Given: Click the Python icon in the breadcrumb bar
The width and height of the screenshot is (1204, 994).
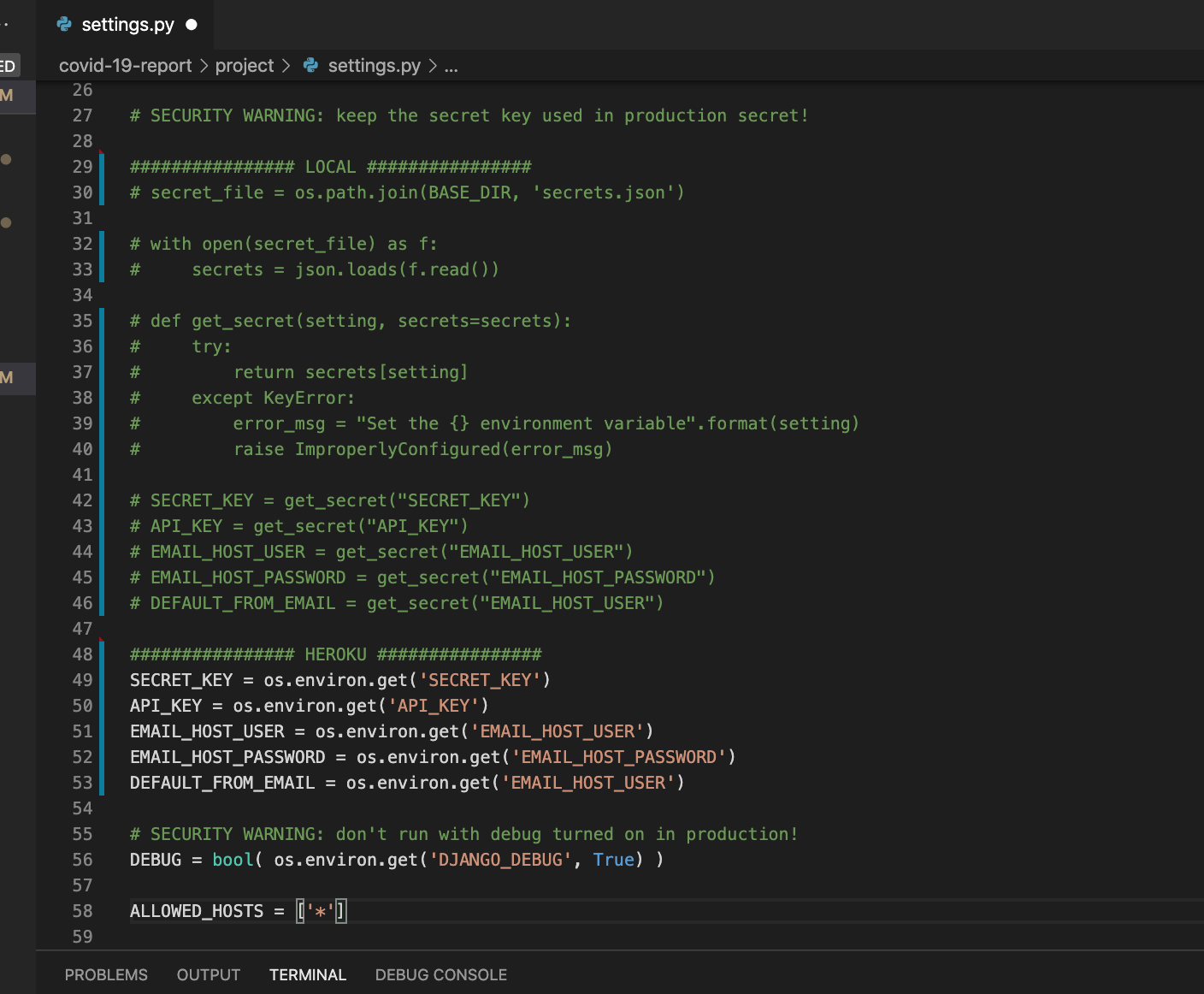Looking at the screenshot, I should click(x=311, y=66).
